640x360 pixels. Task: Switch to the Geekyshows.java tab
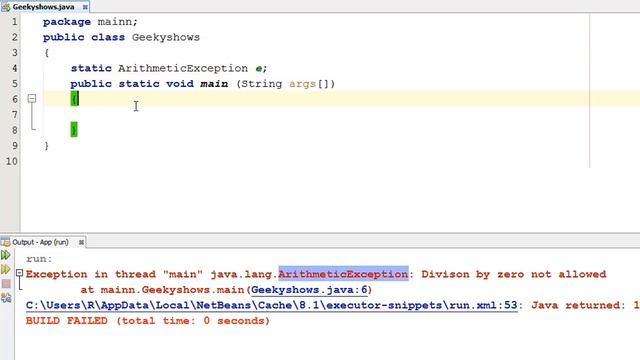[43, 7]
